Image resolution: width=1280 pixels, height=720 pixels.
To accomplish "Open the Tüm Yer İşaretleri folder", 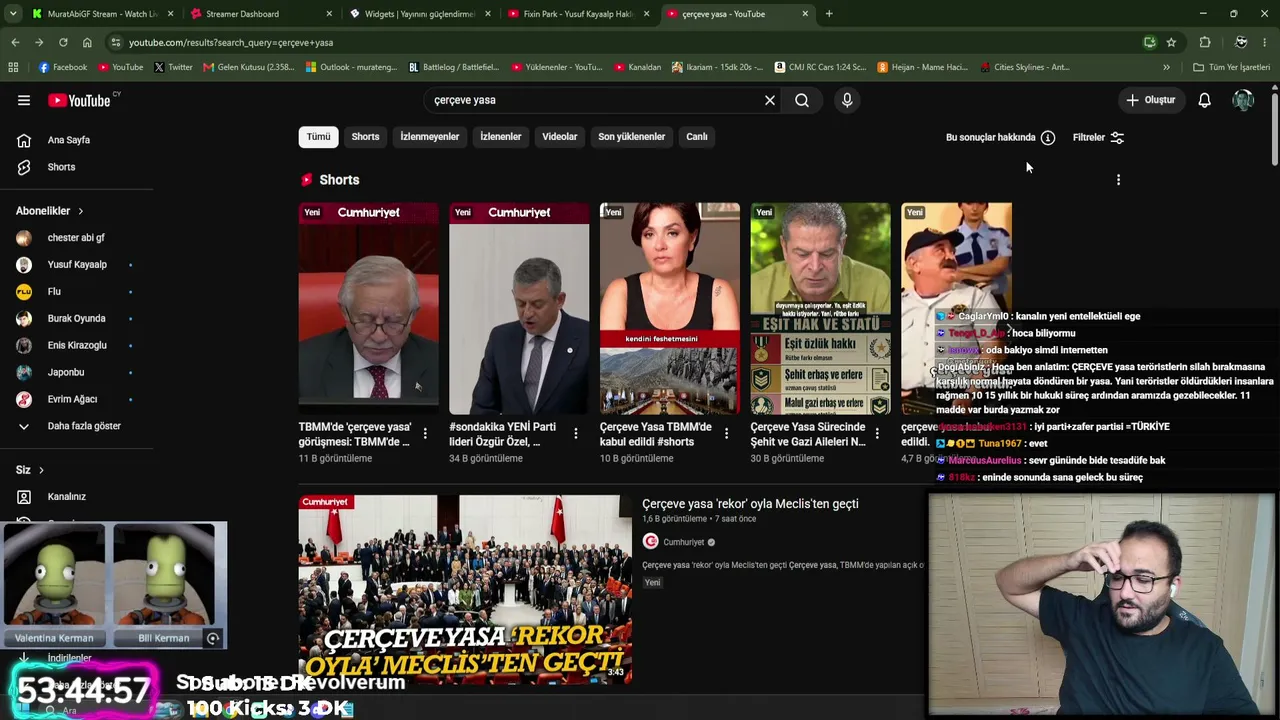I will (1231, 67).
